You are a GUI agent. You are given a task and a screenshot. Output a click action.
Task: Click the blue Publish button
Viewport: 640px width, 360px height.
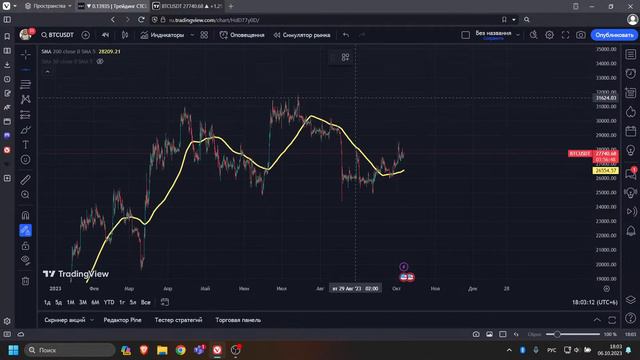pyautogui.click(x=614, y=35)
